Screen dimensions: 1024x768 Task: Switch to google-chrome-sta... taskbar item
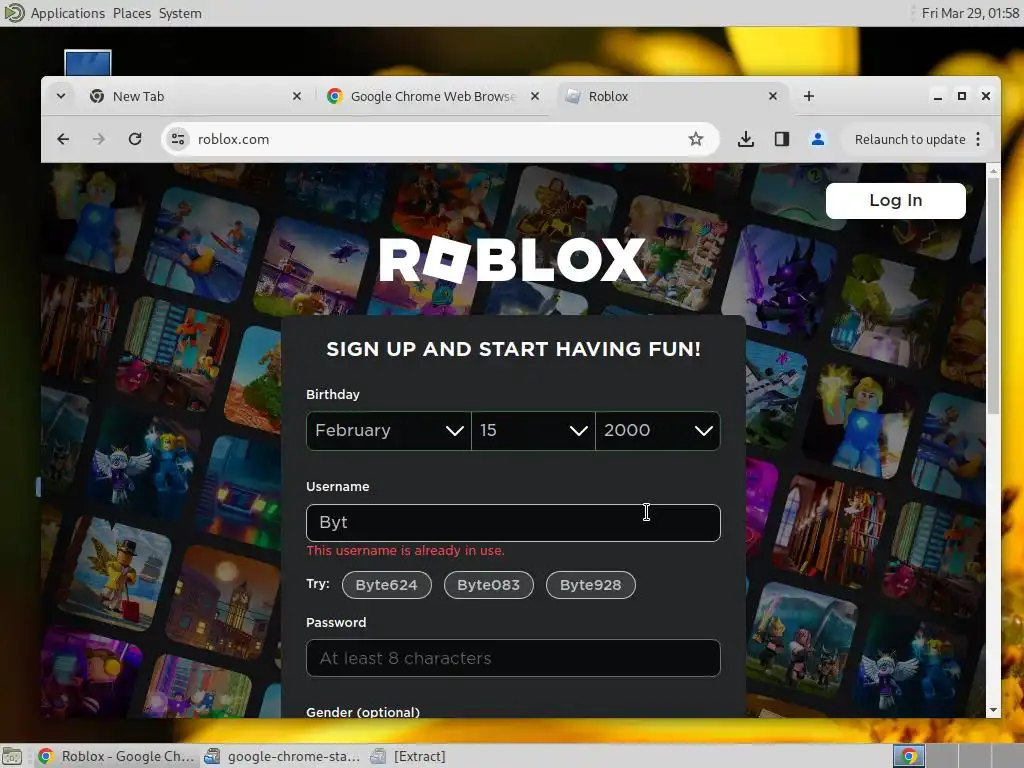(x=282, y=756)
